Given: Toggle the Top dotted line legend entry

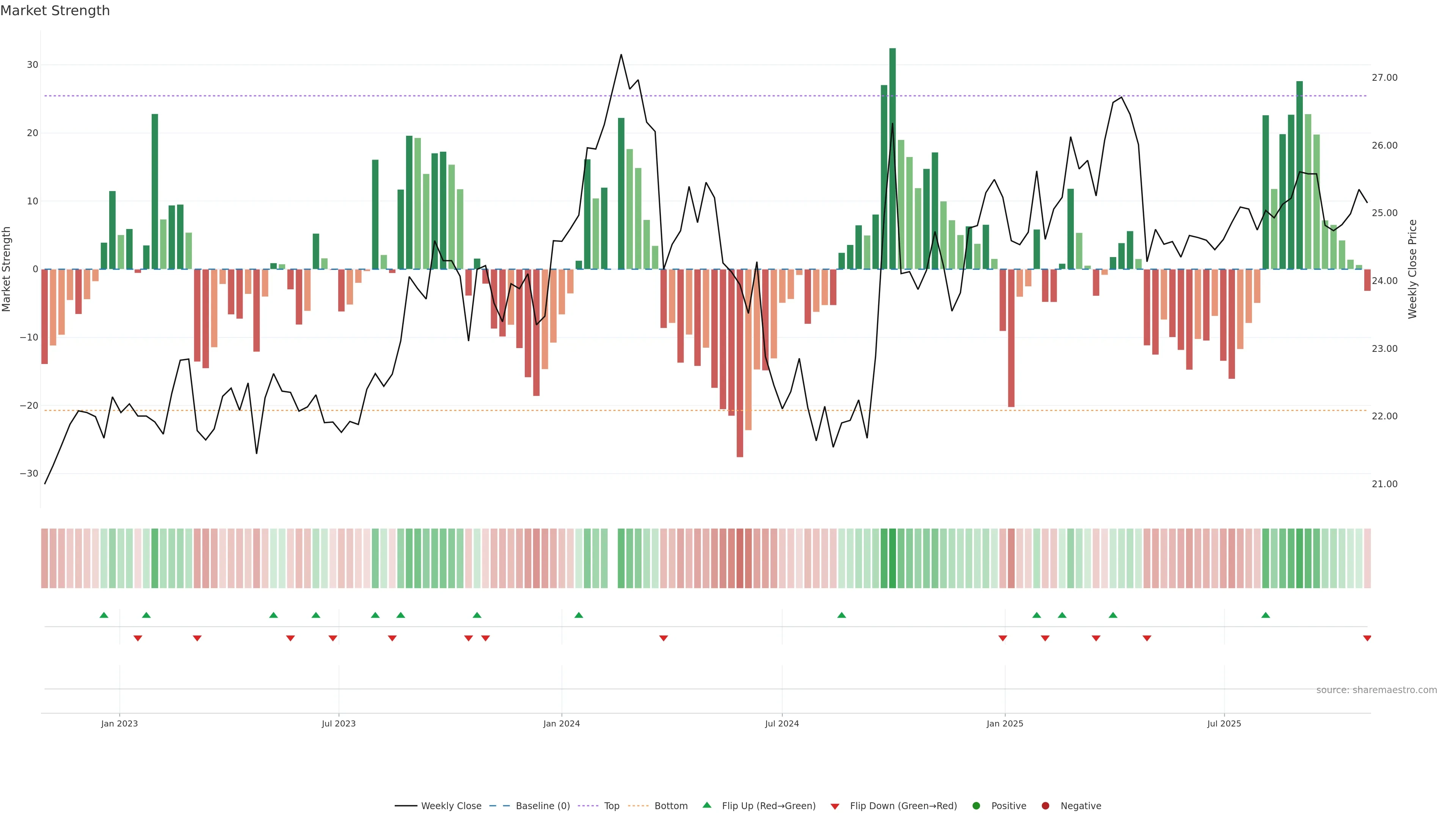Looking at the screenshot, I should 612,806.
